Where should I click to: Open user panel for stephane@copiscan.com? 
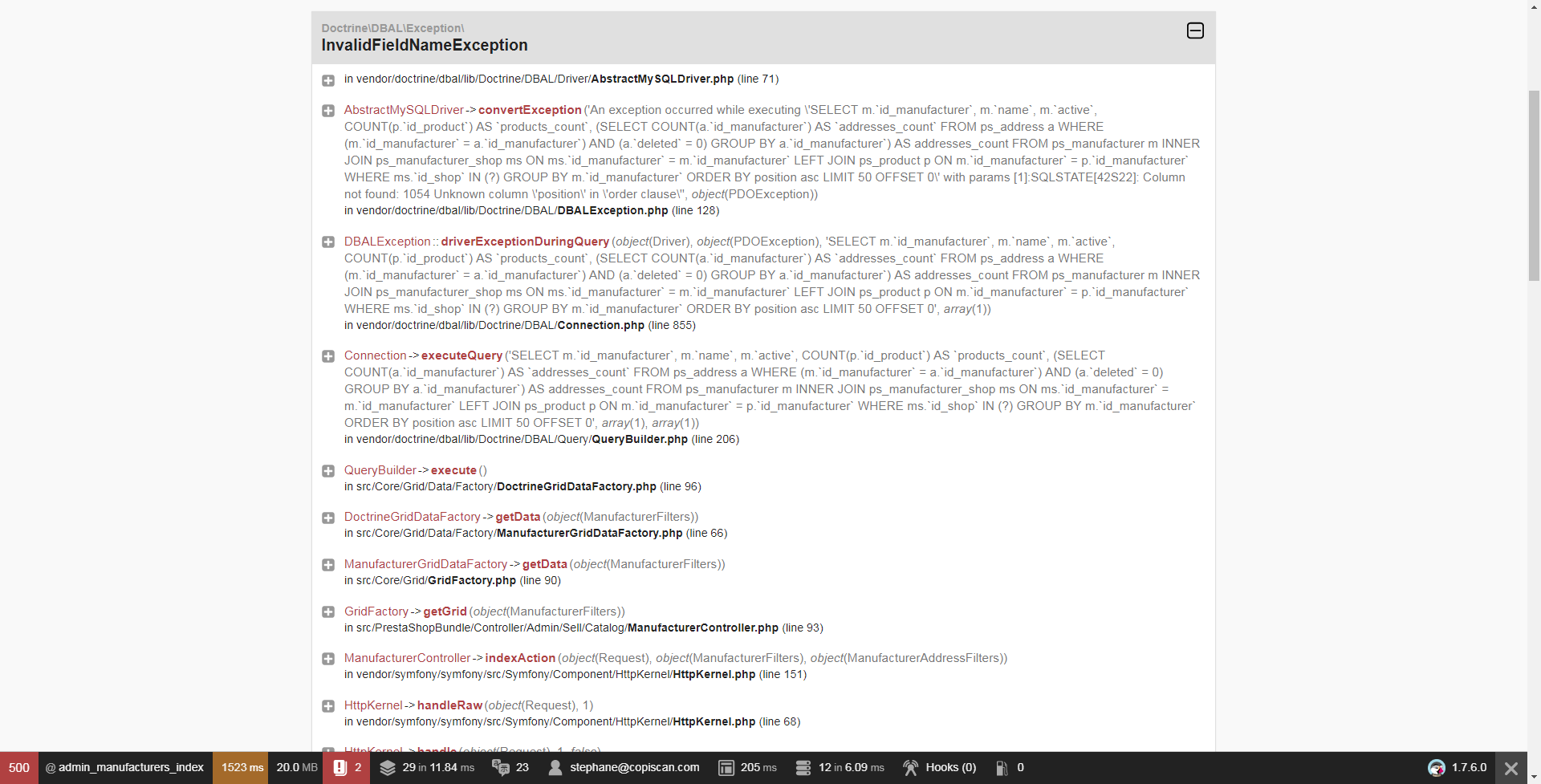pos(624,767)
